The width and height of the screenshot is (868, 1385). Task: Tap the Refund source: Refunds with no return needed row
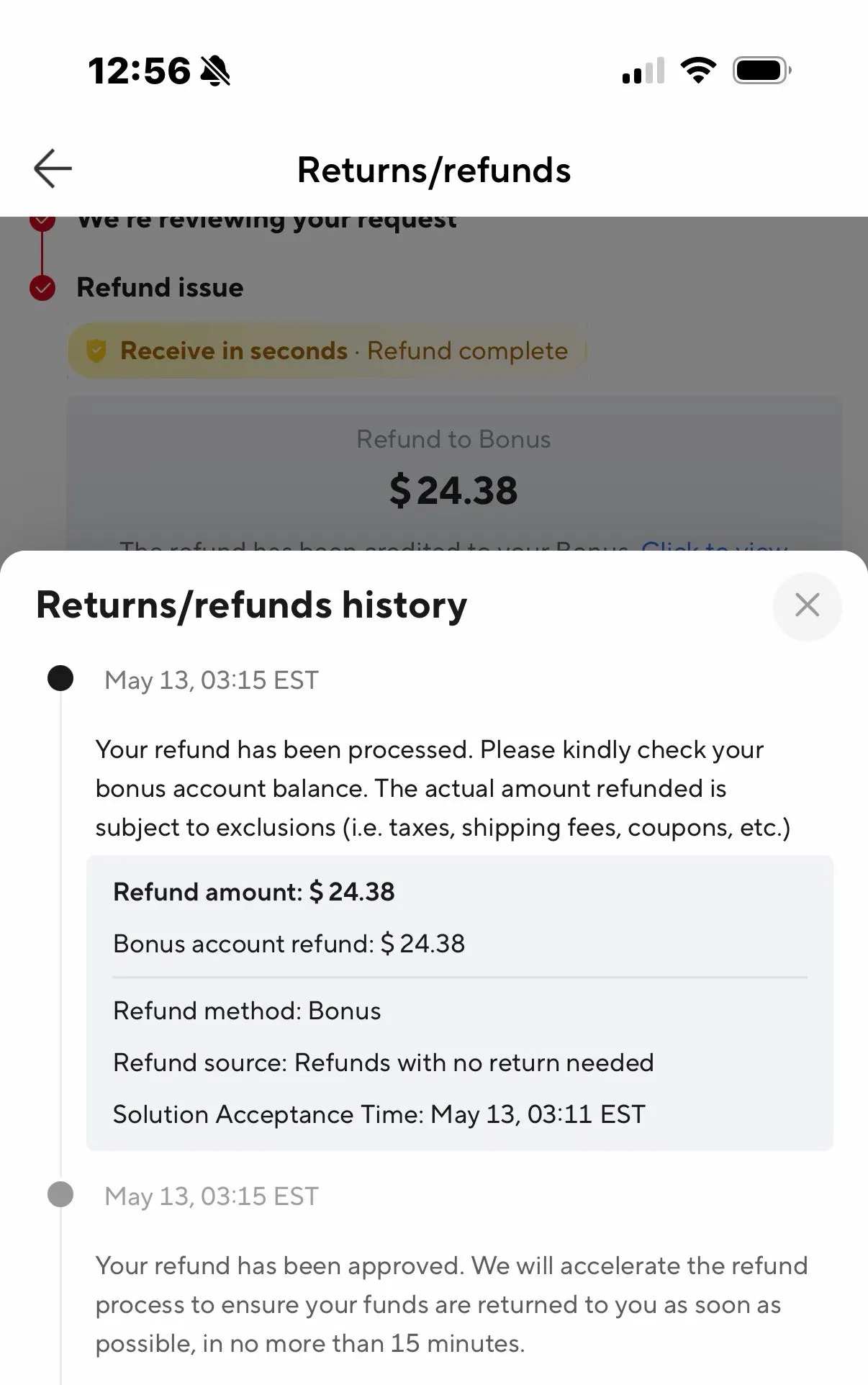384,1063
